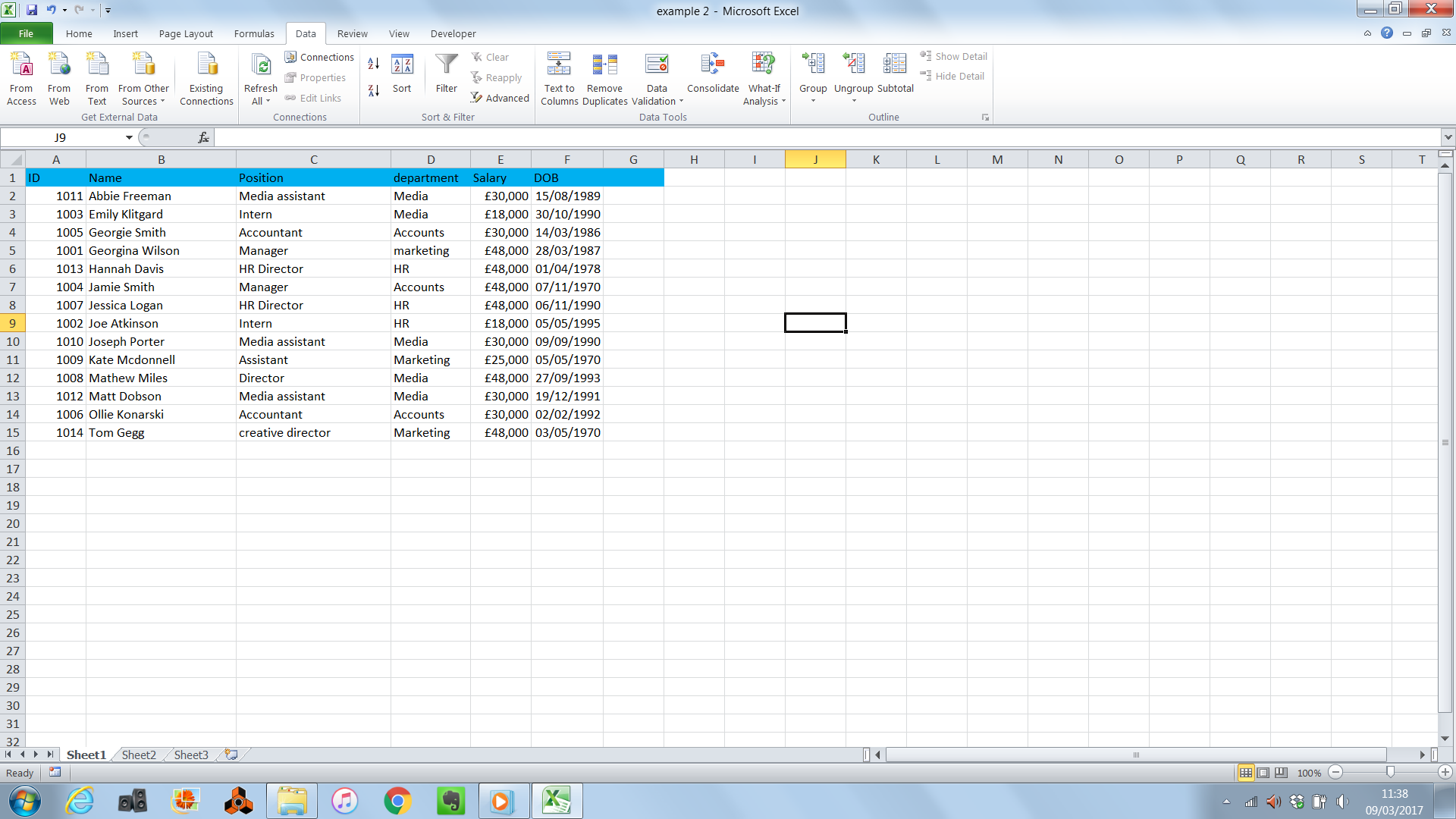Open Text to Columns wizard

[x=559, y=79]
